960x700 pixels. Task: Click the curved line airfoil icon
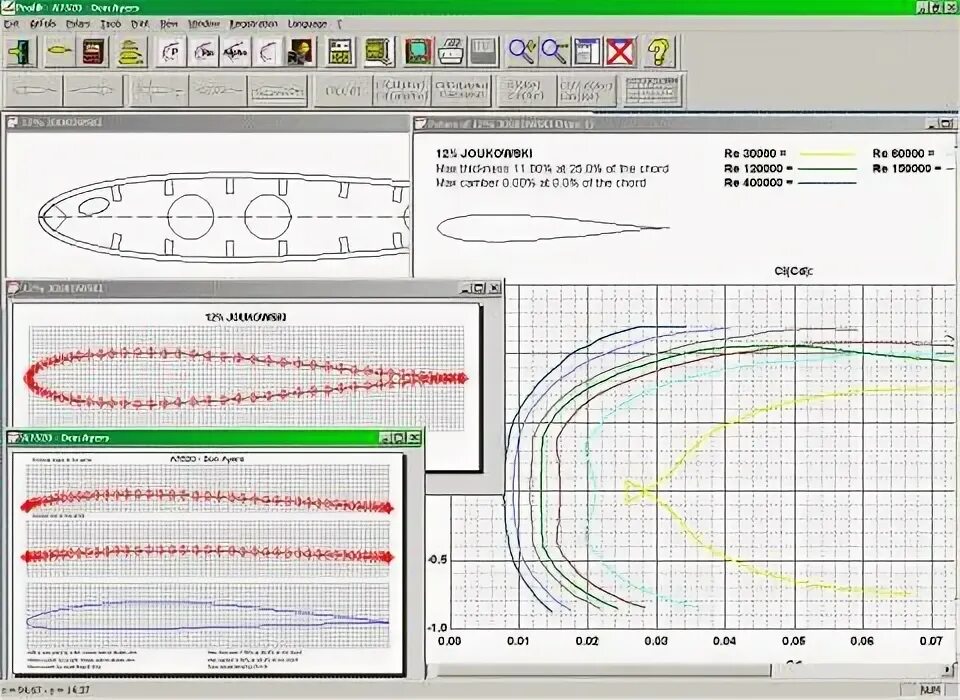coord(268,51)
